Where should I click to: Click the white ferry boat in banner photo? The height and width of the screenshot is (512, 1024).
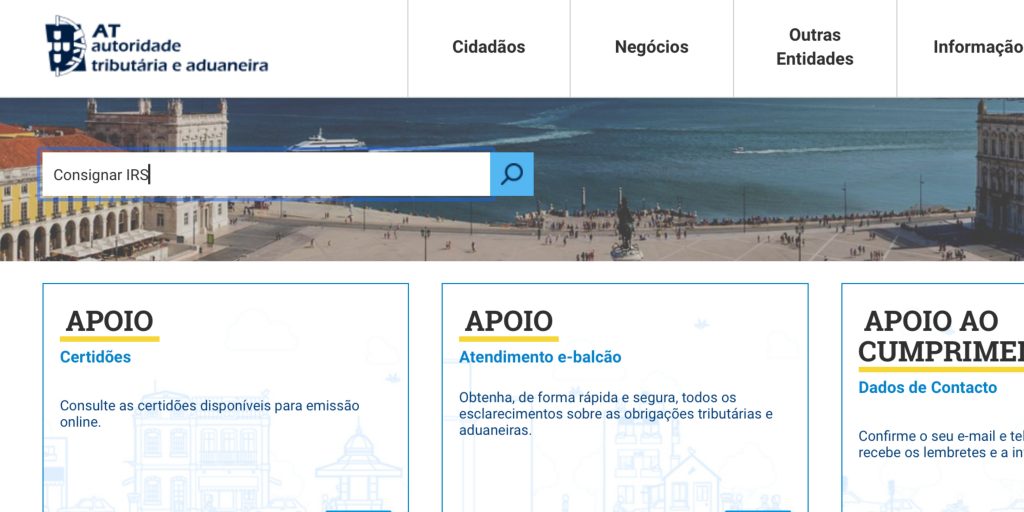tap(327, 141)
